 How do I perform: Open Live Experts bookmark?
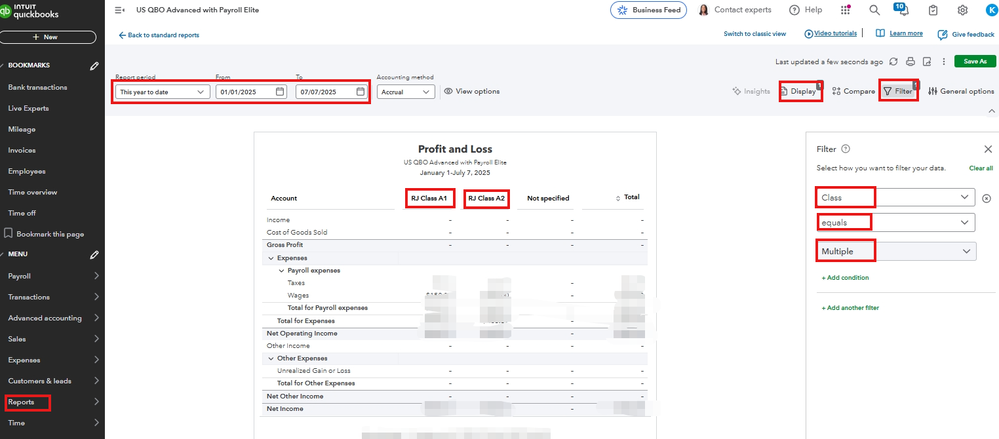click(x=29, y=108)
